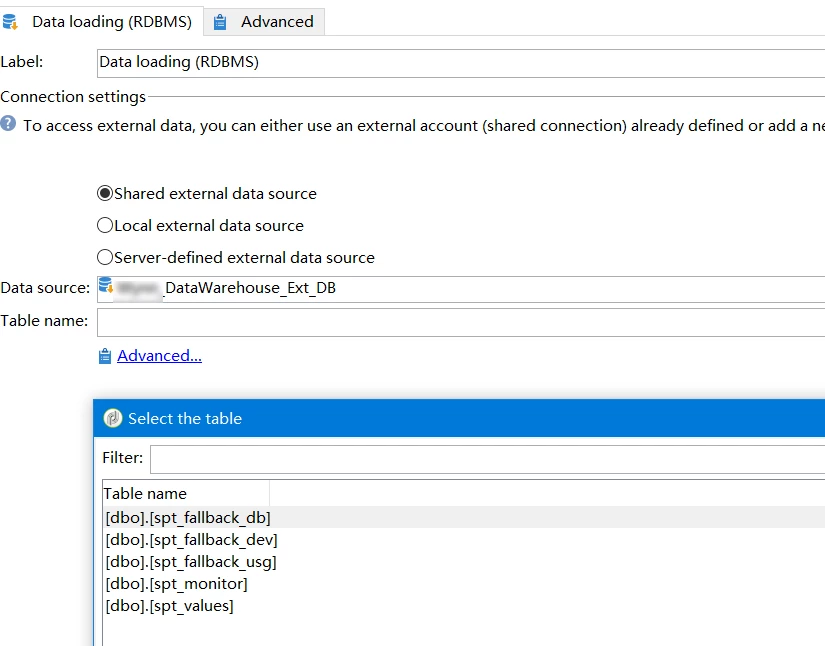Click the clipboard icon beside Advanced link

[105, 356]
